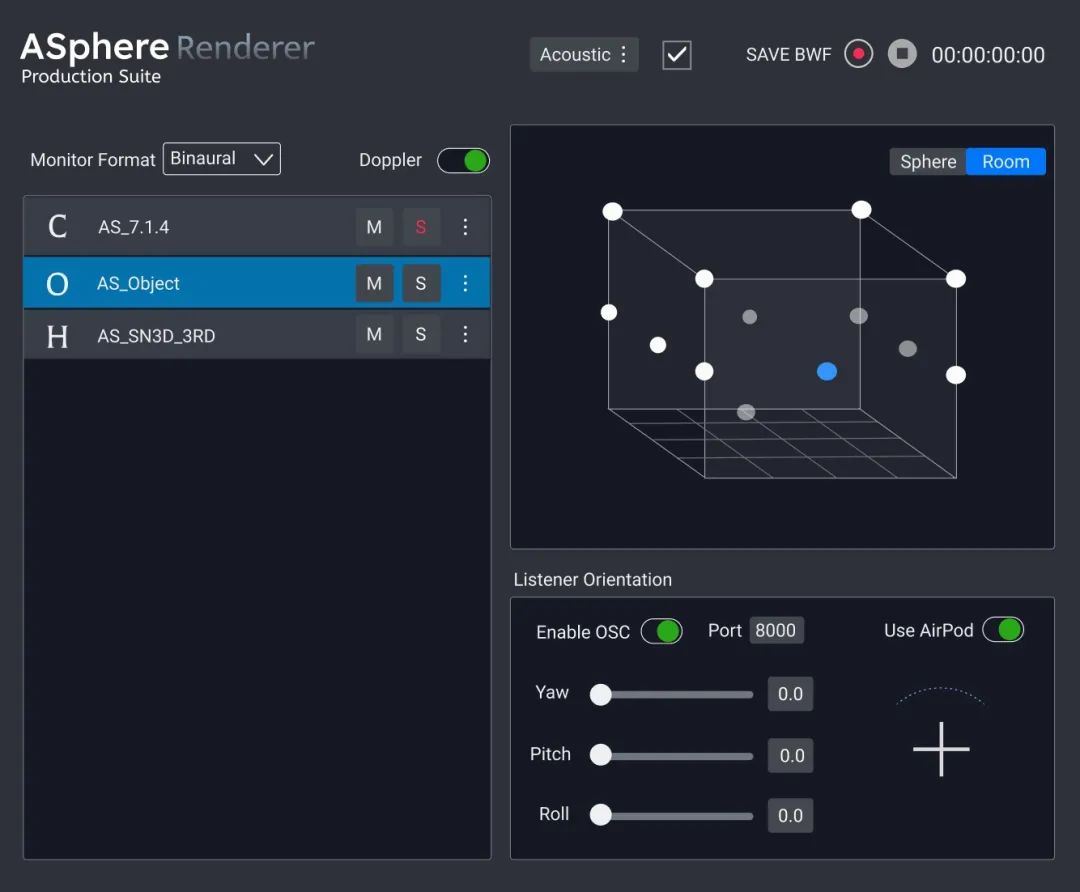The width and height of the screenshot is (1080, 892).
Task: Open the Monitor Format Binaural dropdown
Action: (x=222, y=159)
